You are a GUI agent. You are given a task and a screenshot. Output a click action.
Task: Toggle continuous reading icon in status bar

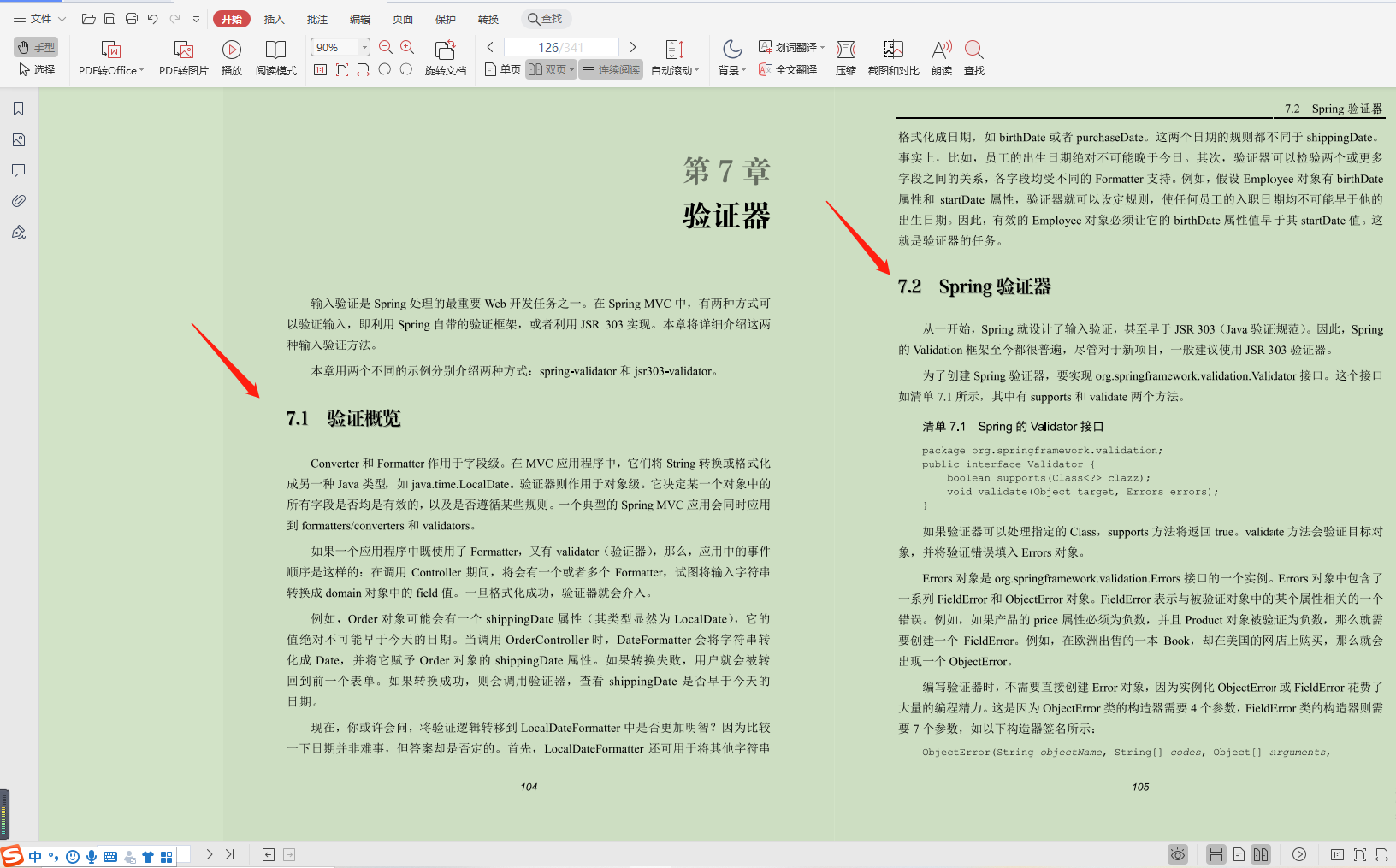(1216, 854)
